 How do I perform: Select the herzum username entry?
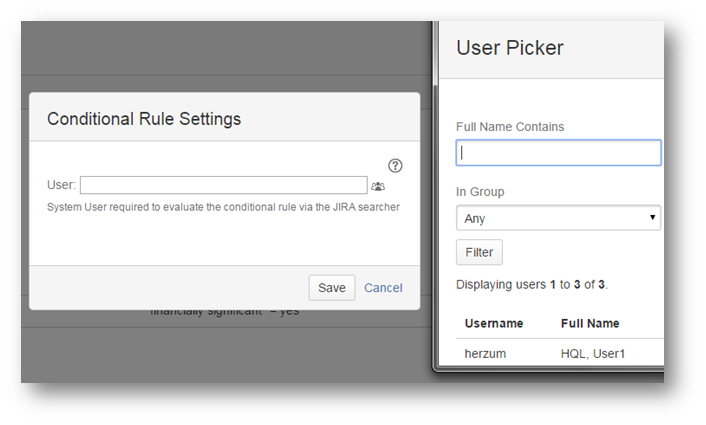[x=485, y=354]
